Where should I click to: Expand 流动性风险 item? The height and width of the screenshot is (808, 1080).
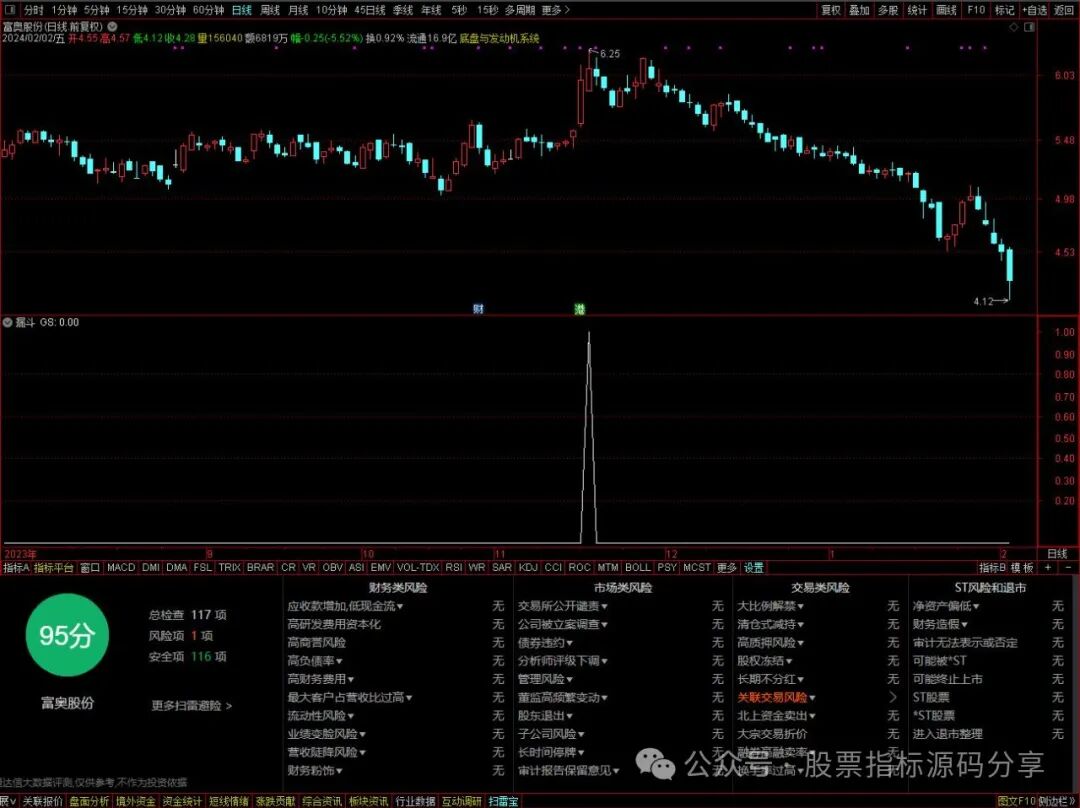point(320,716)
